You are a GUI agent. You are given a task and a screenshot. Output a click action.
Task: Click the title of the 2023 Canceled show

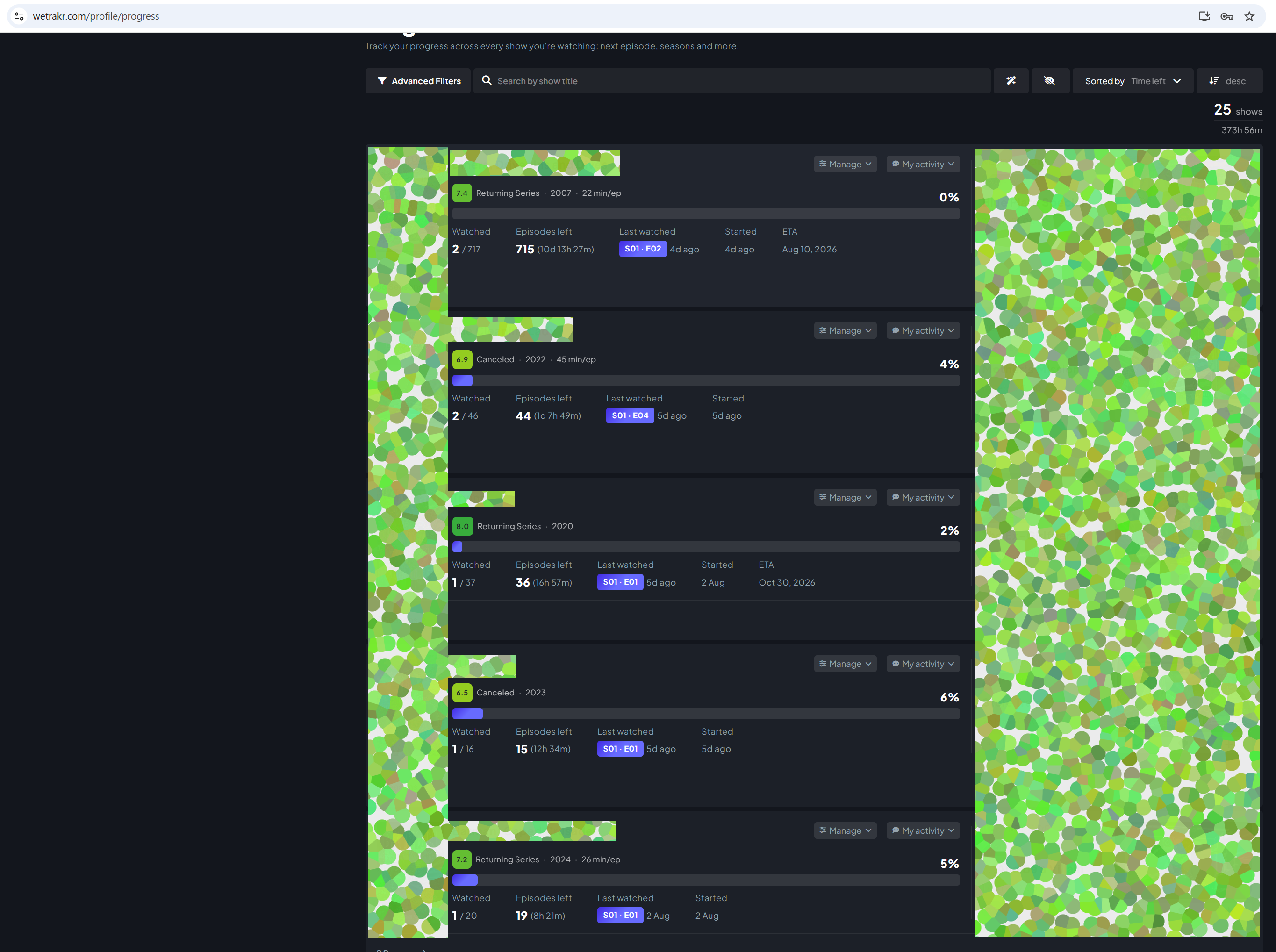(482, 666)
